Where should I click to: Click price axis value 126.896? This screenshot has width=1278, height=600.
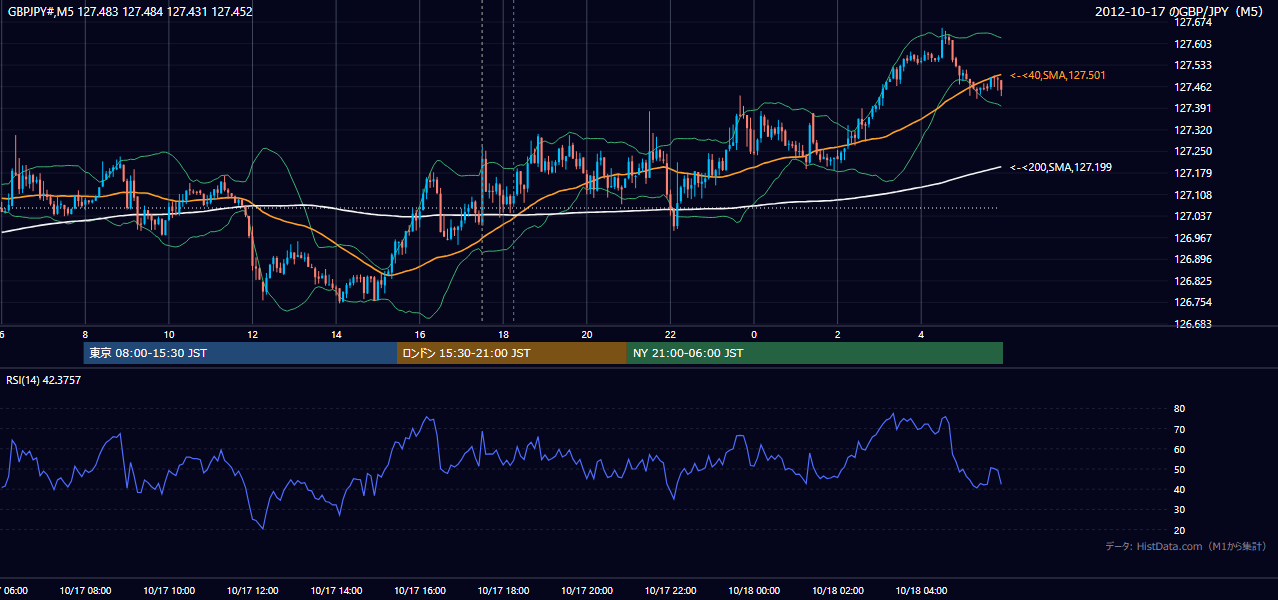tap(1194, 260)
